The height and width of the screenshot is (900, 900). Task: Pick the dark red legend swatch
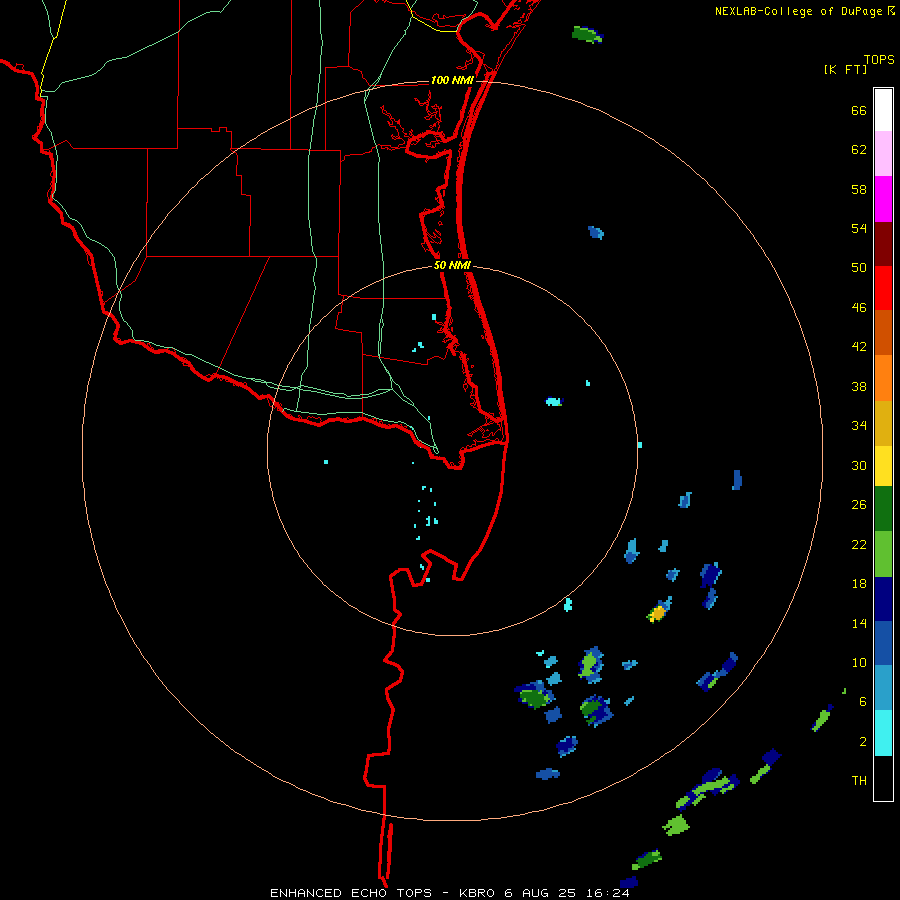(883, 244)
